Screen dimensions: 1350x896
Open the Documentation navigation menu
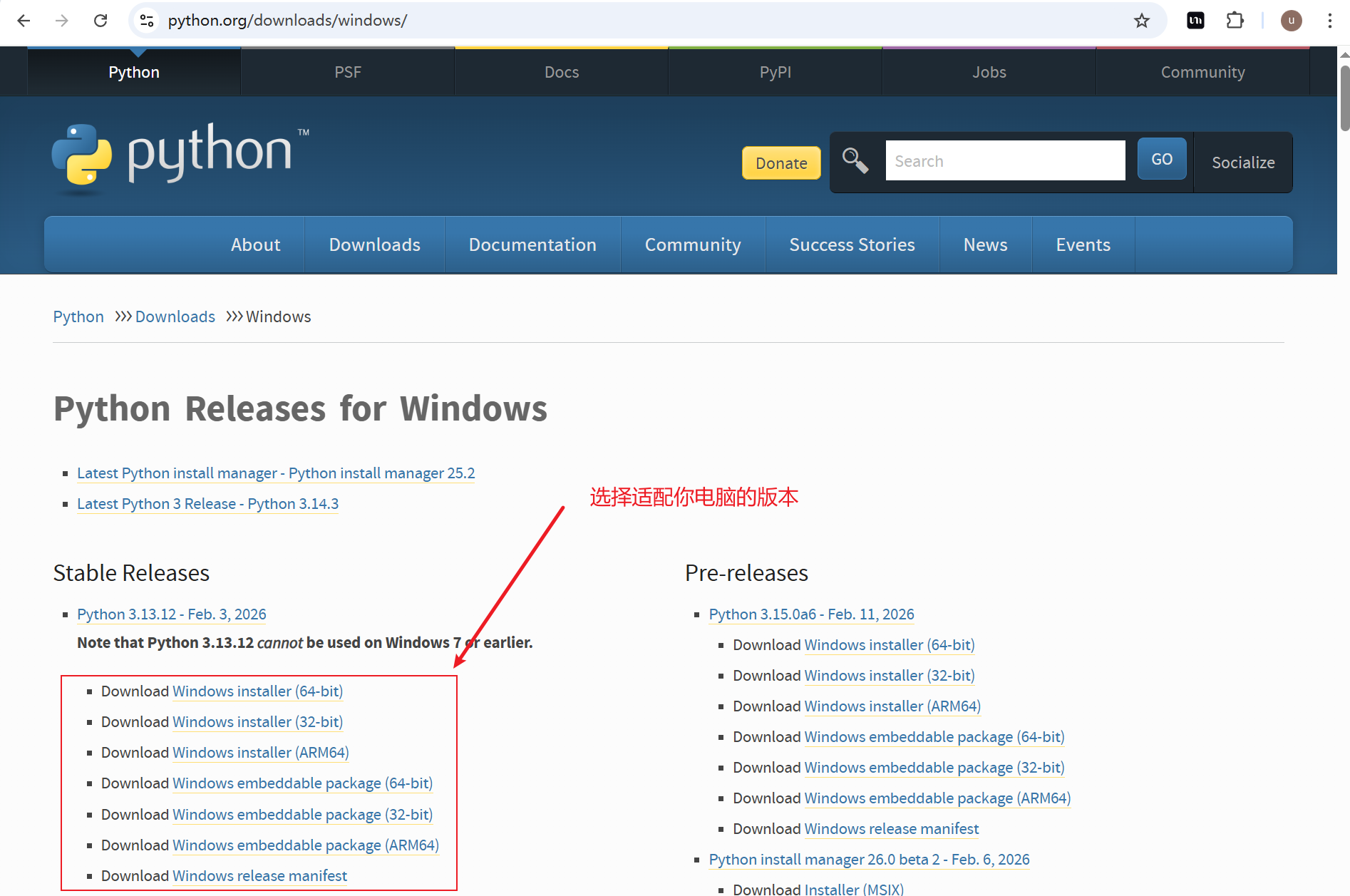pyautogui.click(x=532, y=244)
